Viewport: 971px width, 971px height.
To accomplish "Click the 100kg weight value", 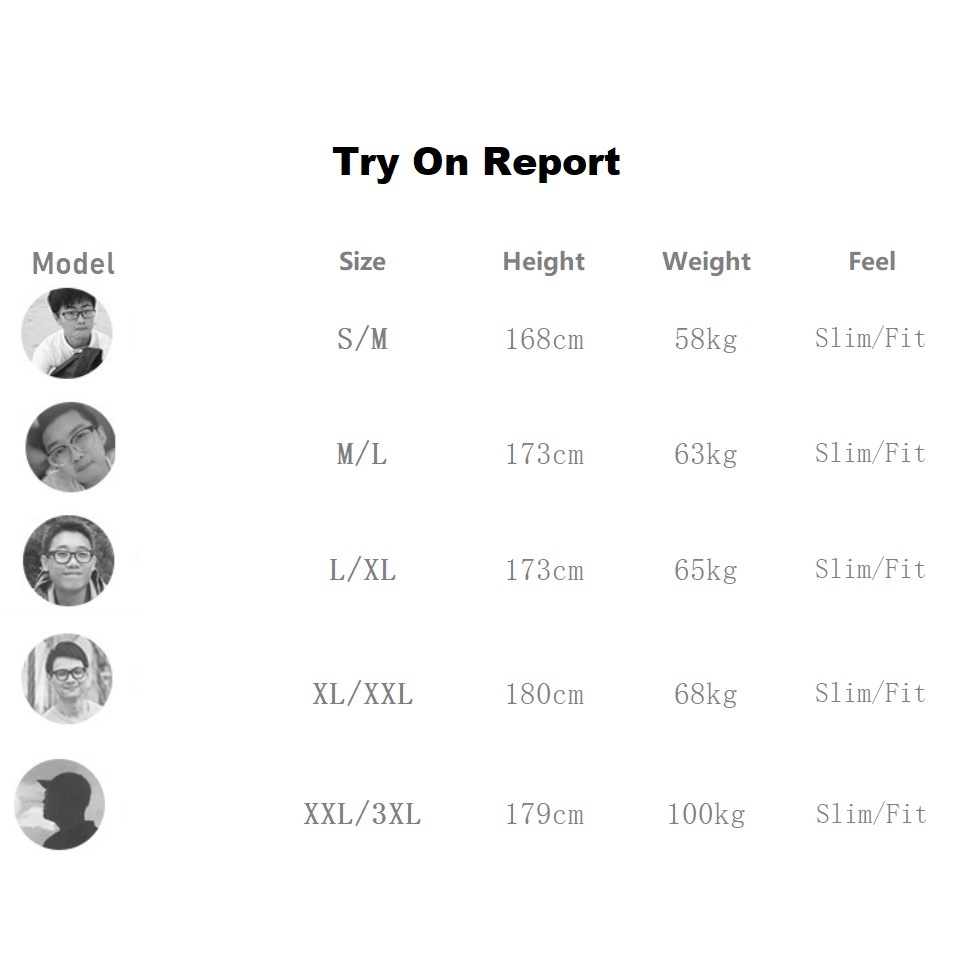I will [706, 815].
